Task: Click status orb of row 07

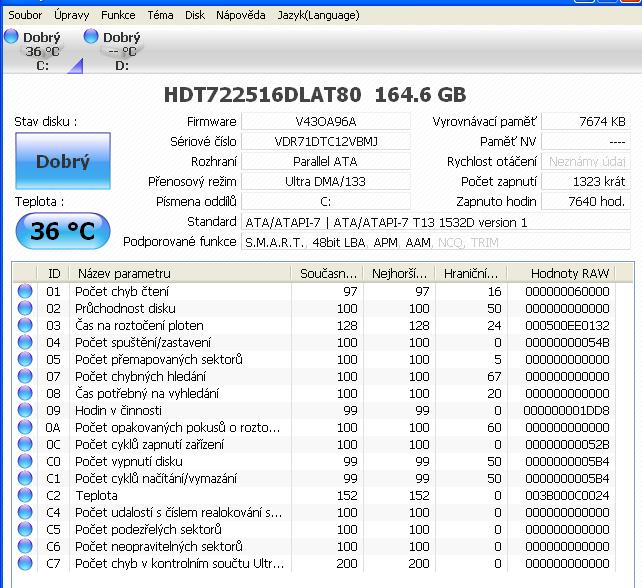Action: click(x=25, y=376)
